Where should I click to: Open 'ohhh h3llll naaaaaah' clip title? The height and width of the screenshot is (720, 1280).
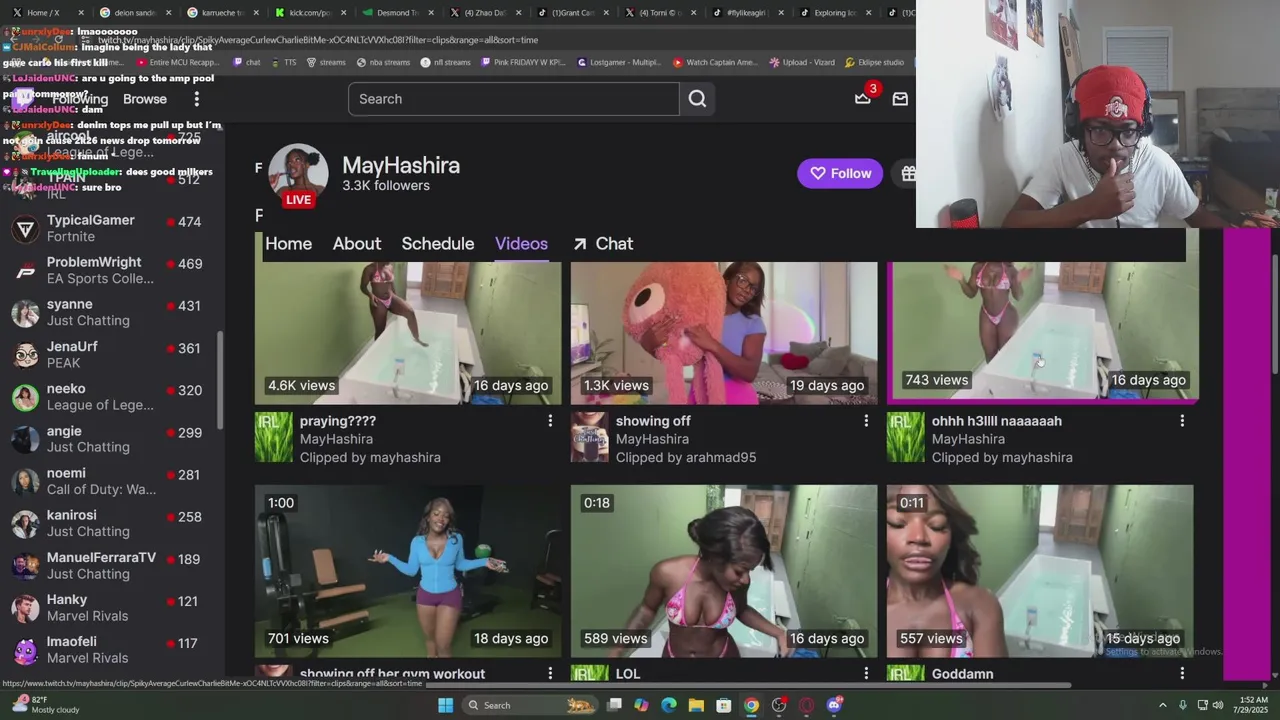click(x=997, y=421)
